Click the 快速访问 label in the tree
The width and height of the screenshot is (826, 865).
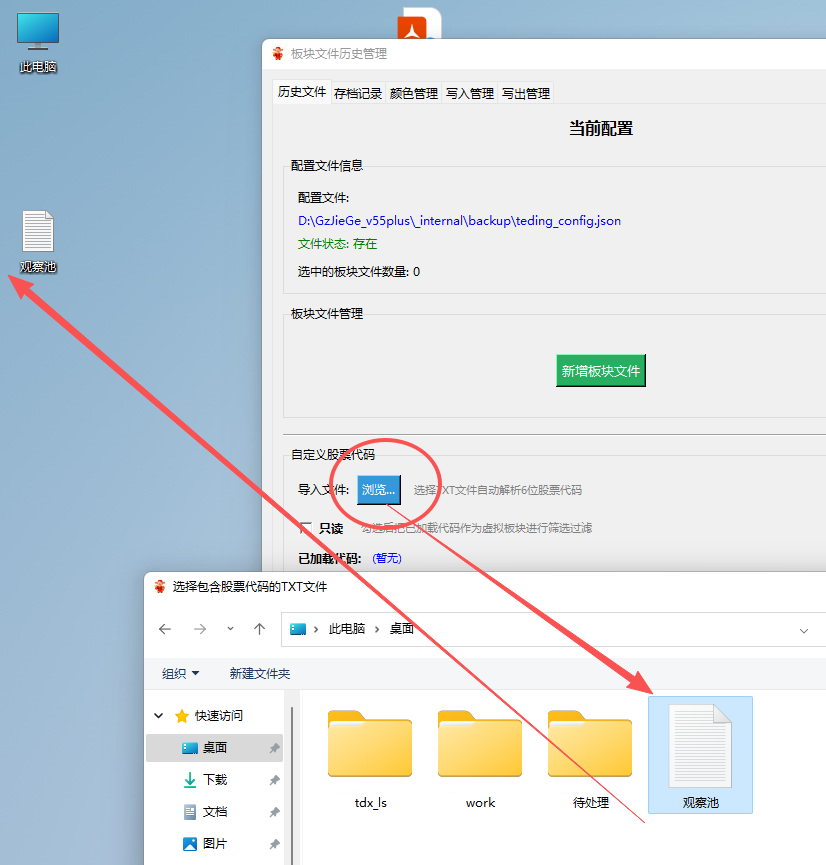pyautogui.click(x=219, y=716)
